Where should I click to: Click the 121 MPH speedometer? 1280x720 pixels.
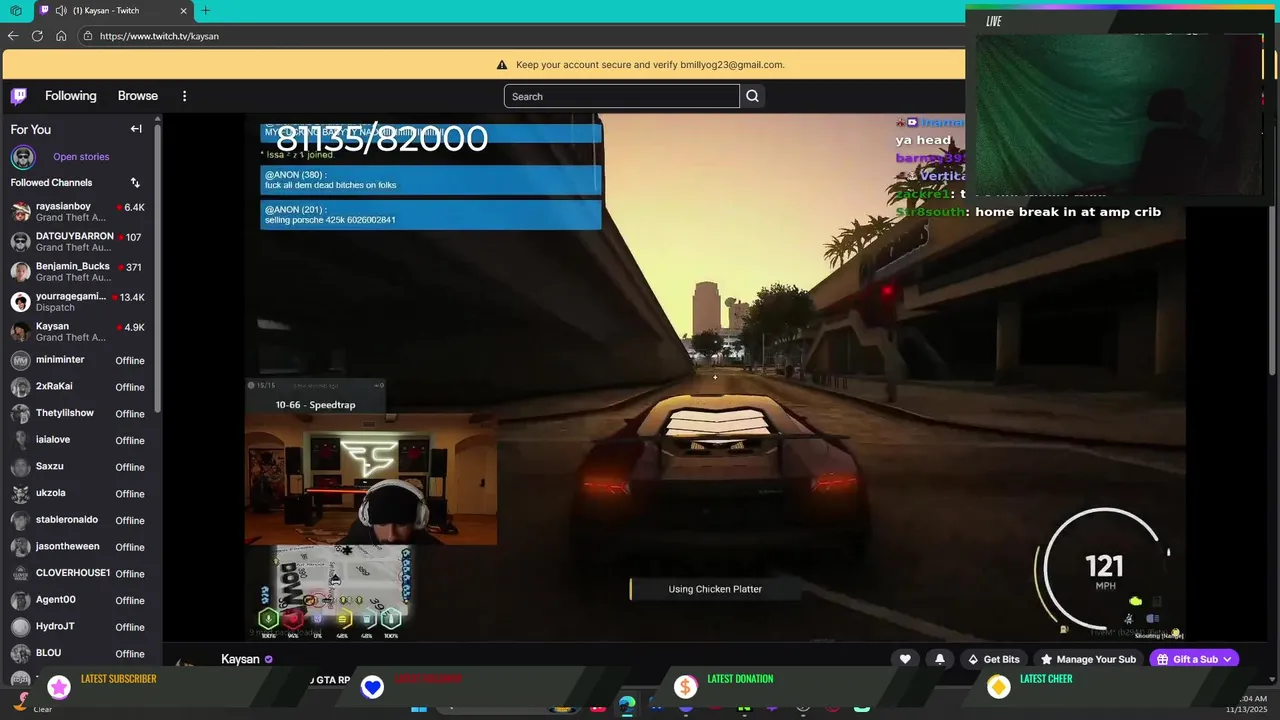pyautogui.click(x=1104, y=570)
